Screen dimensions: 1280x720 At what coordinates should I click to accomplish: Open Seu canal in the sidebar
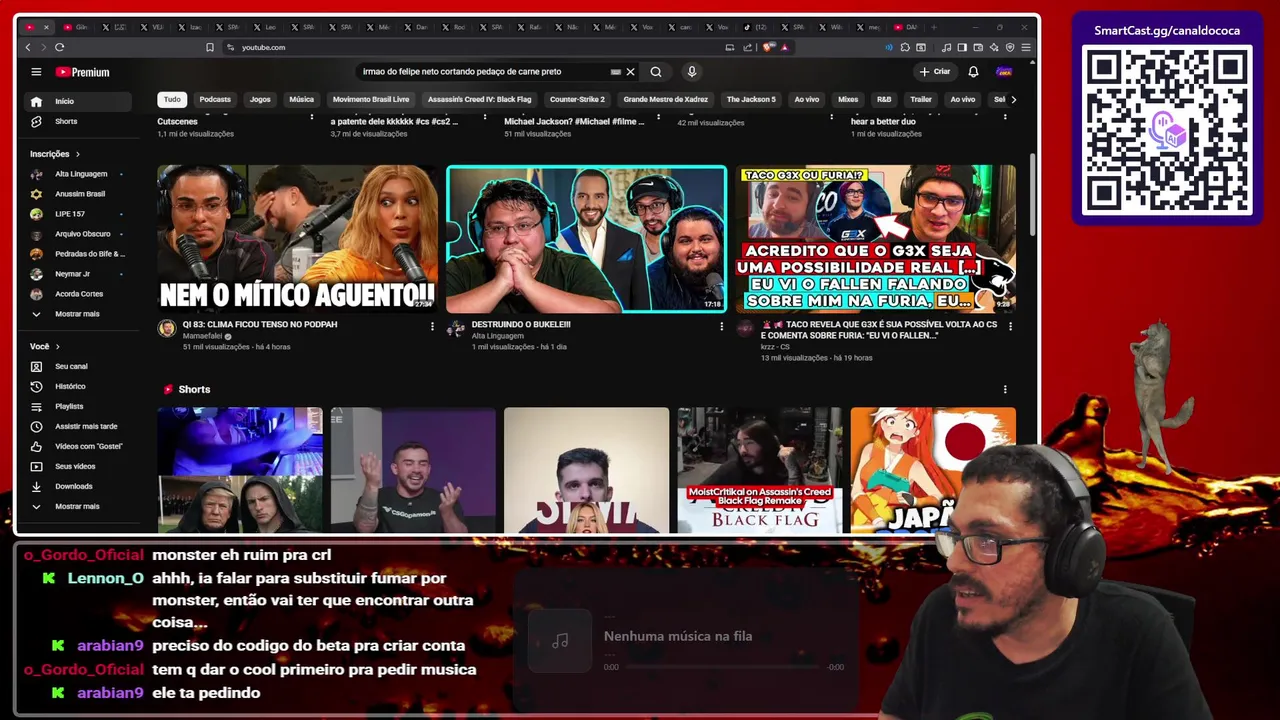pyautogui.click(x=78, y=366)
